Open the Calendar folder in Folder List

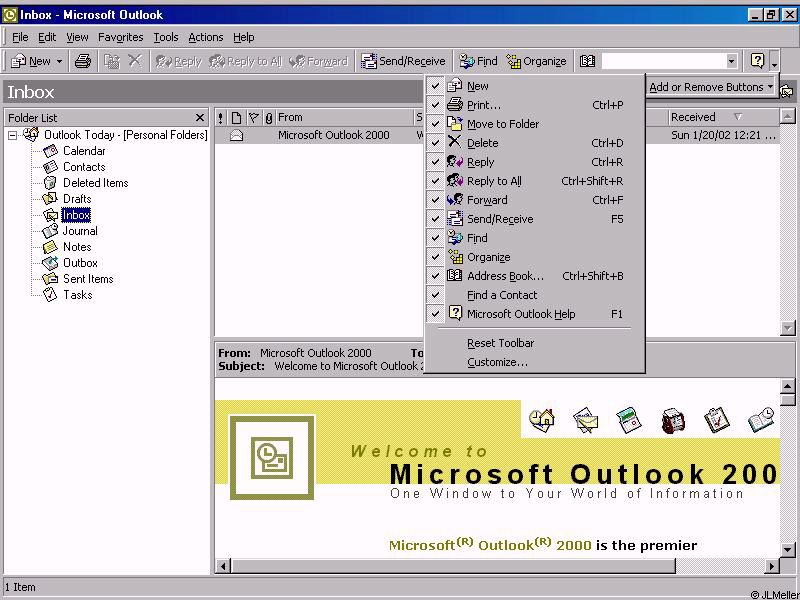(x=84, y=151)
